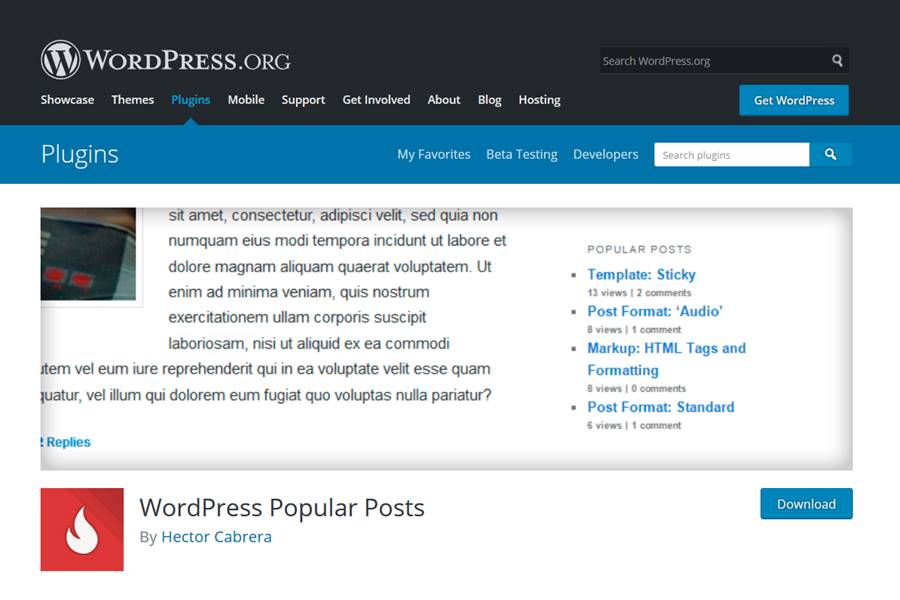The width and height of the screenshot is (900, 600).
Task: Open the Beta Testing link
Action: coord(522,154)
